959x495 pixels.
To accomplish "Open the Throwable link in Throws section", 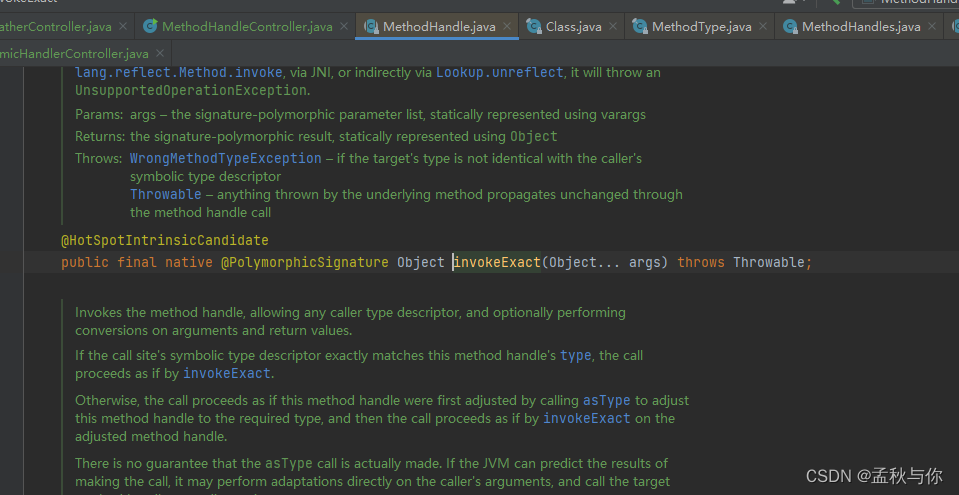I will point(166,194).
